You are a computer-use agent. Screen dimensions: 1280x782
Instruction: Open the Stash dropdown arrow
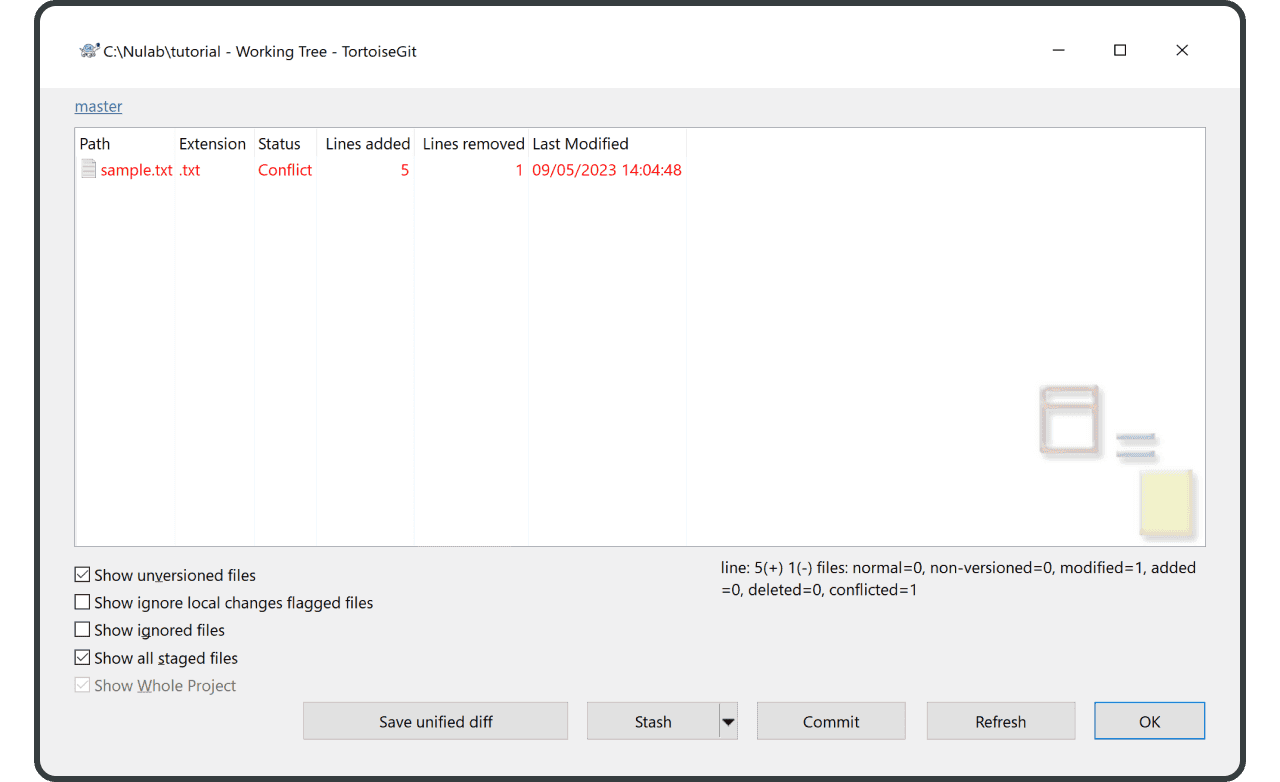pyautogui.click(x=728, y=720)
